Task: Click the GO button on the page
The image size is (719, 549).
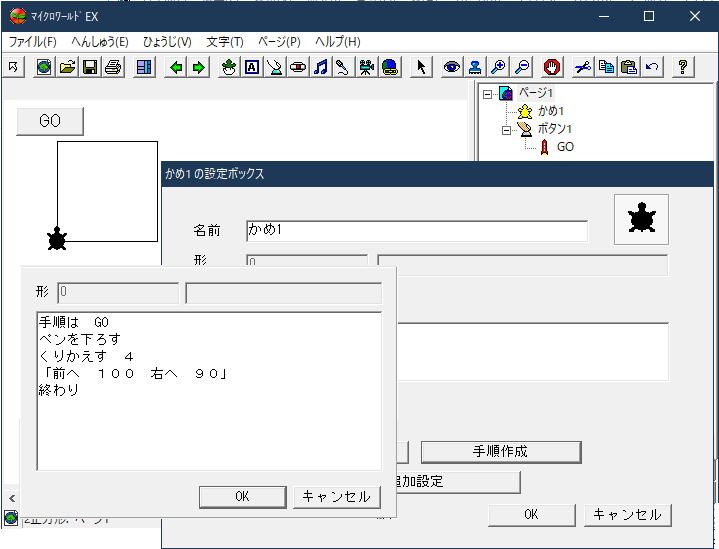Action: 50,121
